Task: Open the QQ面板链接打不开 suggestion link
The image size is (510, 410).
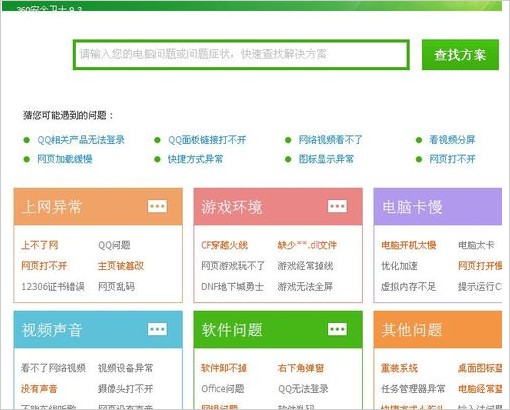Action: click(x=207, y=140)
